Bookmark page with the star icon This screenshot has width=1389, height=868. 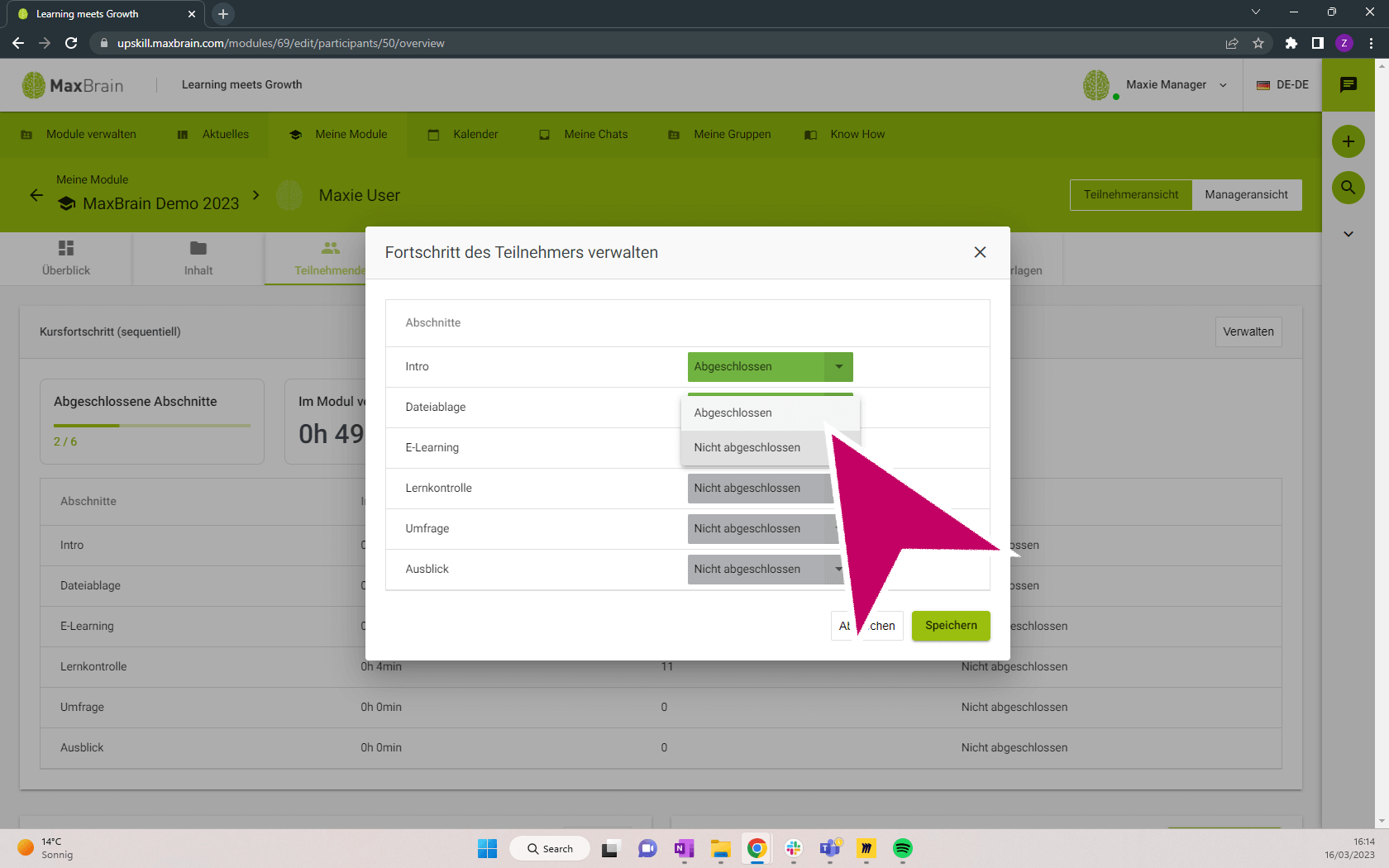pyautogui.click(x=1258, y=43)
